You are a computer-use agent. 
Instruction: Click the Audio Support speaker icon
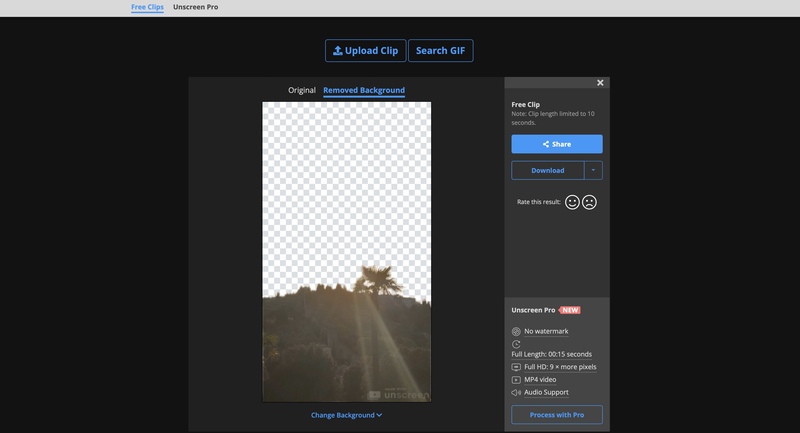point(516,392)
